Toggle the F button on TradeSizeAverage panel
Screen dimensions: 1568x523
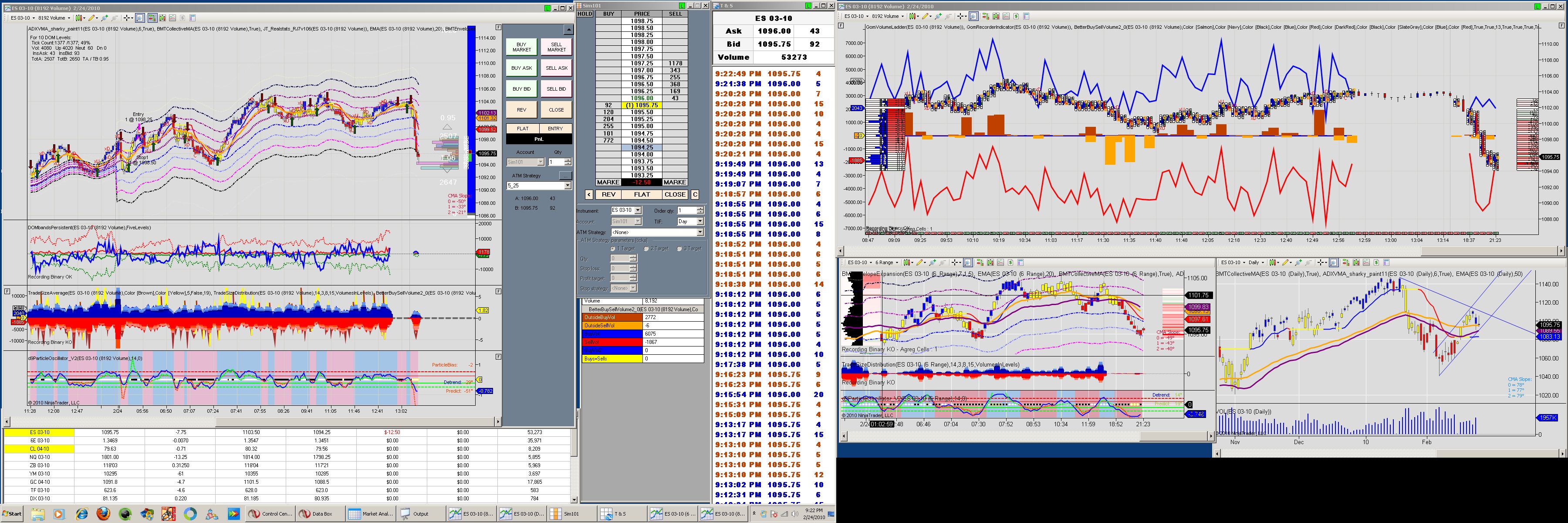tap(499, 291)
